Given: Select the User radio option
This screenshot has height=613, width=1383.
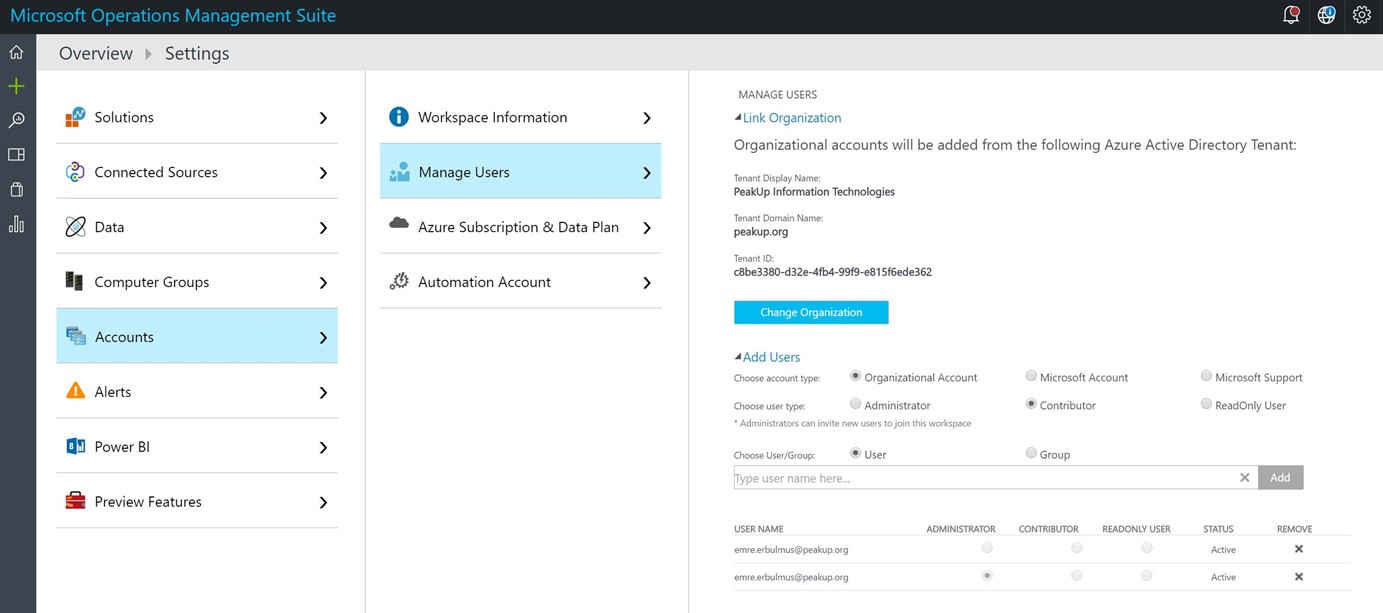Looking at the screenshot, I should [x=856, y=453].
